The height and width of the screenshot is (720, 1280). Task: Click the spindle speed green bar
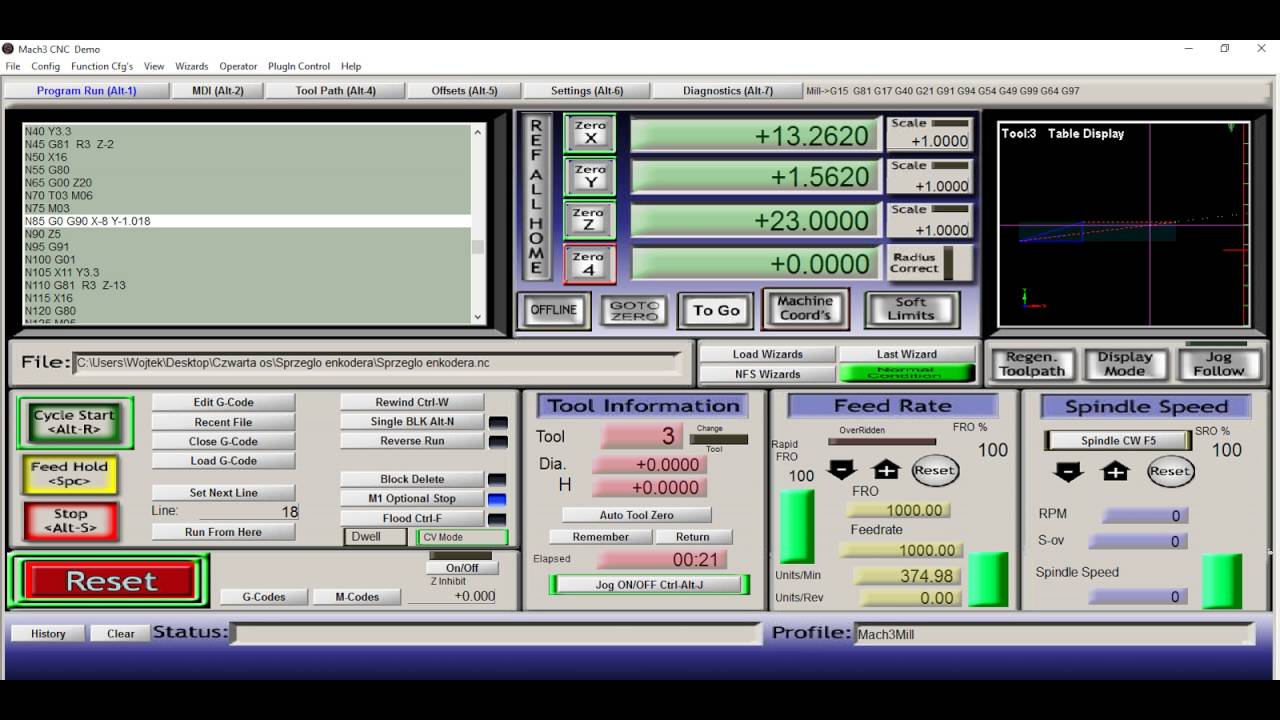[1221, 581]
